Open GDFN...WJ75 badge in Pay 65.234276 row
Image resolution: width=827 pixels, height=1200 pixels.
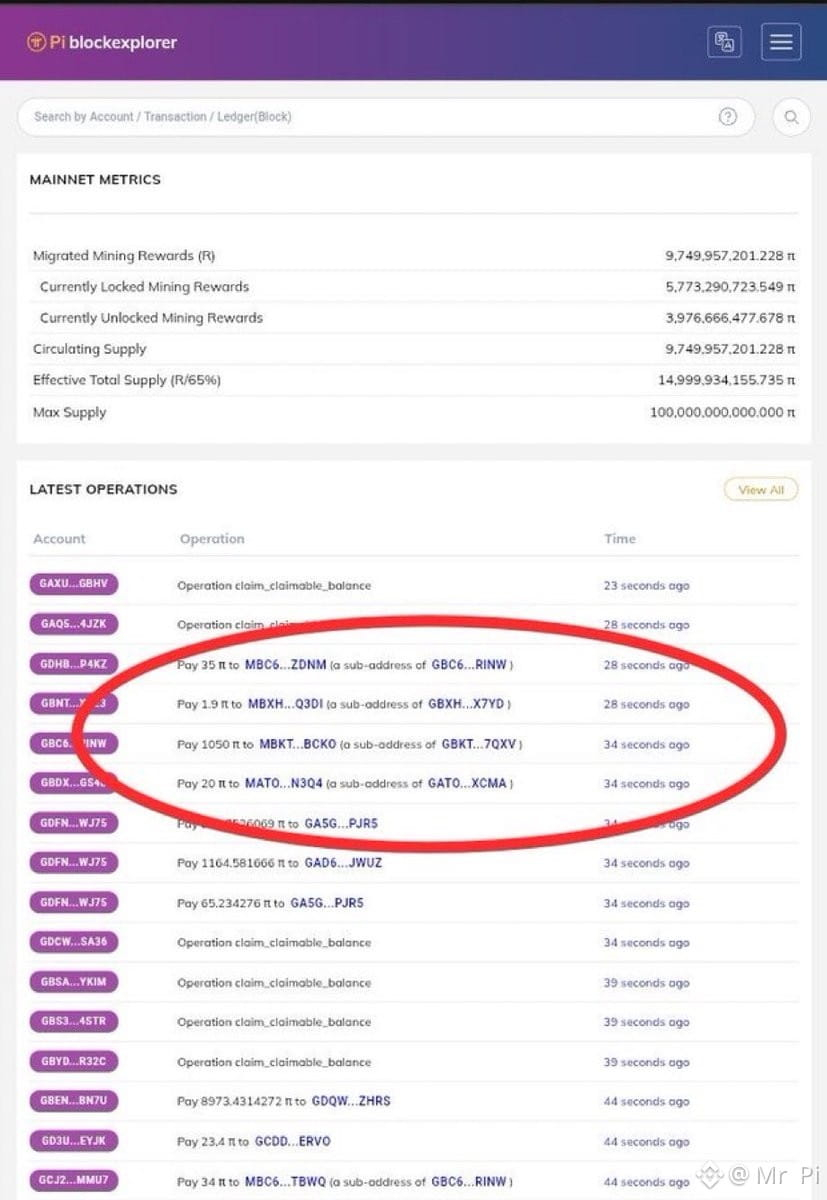[x=73, y=902]
